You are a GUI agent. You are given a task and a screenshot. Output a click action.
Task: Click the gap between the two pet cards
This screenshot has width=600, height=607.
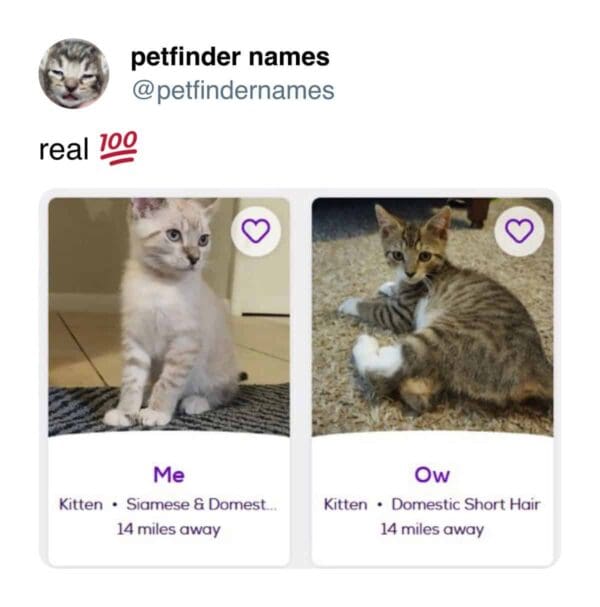pos(301,379)
